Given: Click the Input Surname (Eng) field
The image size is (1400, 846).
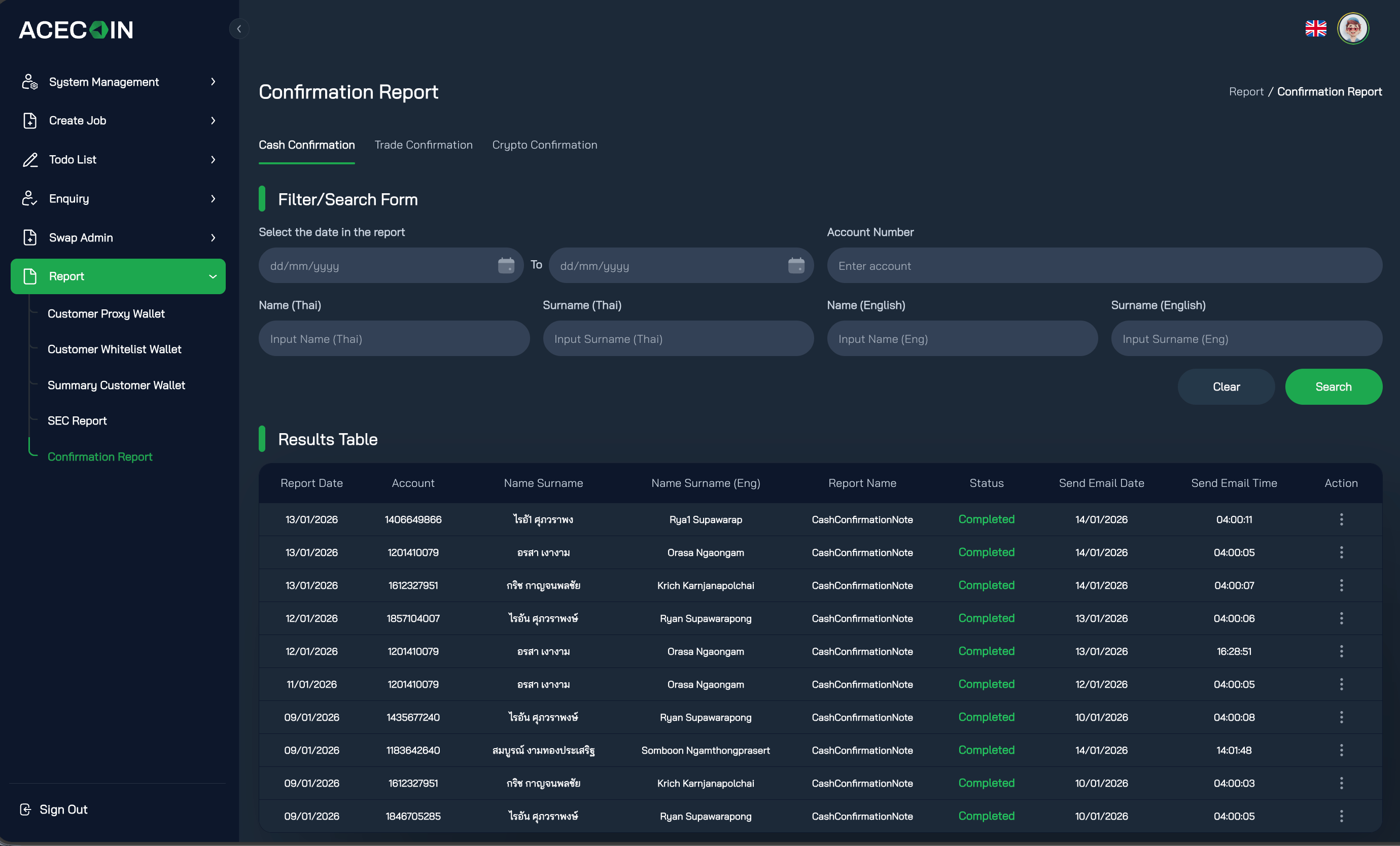Looking at the screenshot, I should click(x=1247, y=339).
